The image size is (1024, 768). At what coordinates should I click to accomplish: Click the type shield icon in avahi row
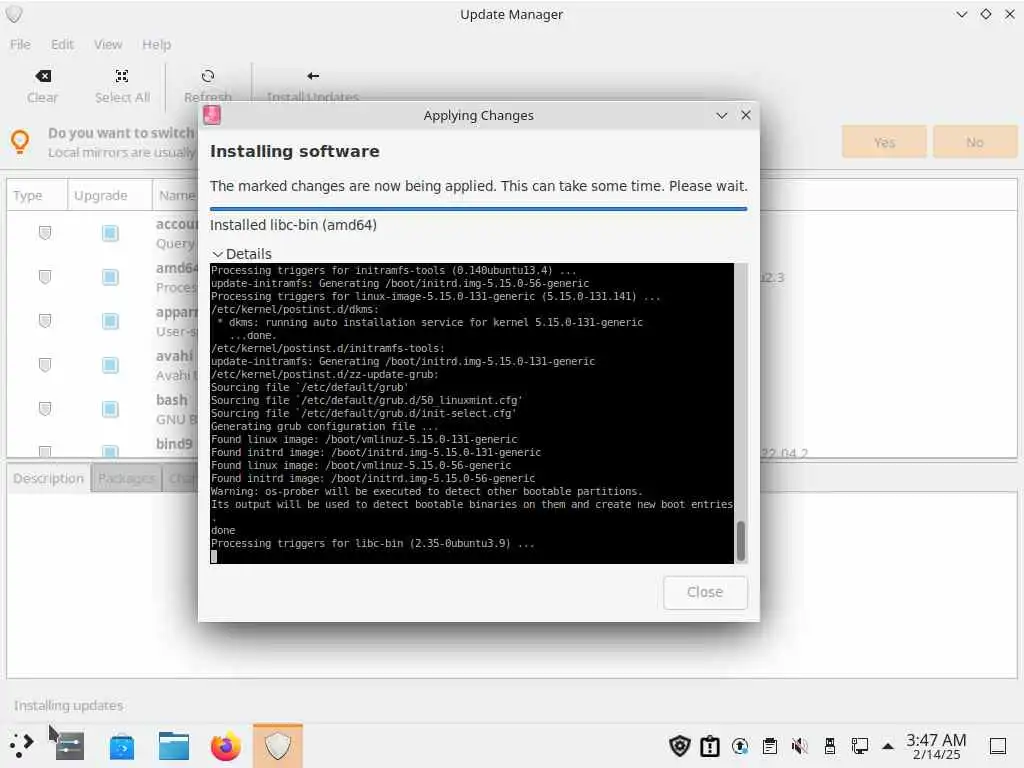pyautogui.click(x=45, y=364)
